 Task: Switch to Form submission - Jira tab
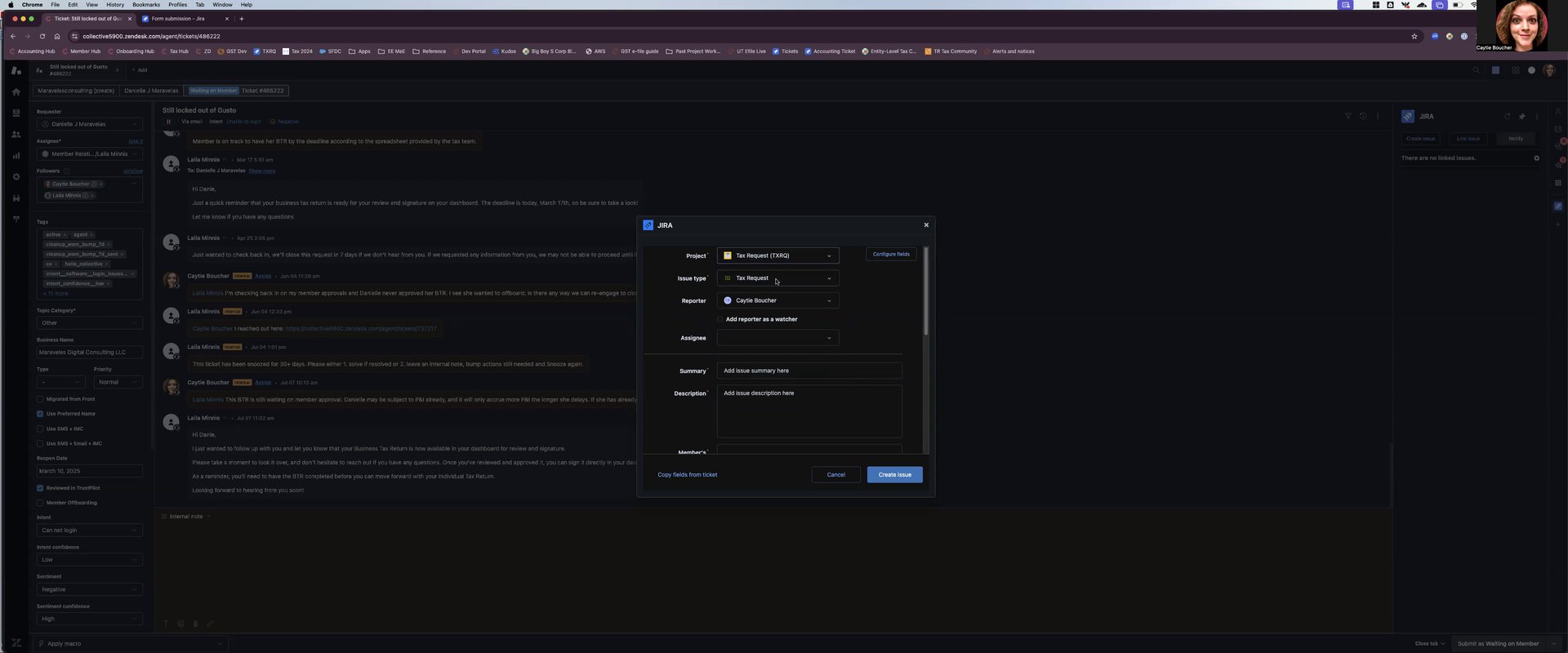click(x=185, y=19)
